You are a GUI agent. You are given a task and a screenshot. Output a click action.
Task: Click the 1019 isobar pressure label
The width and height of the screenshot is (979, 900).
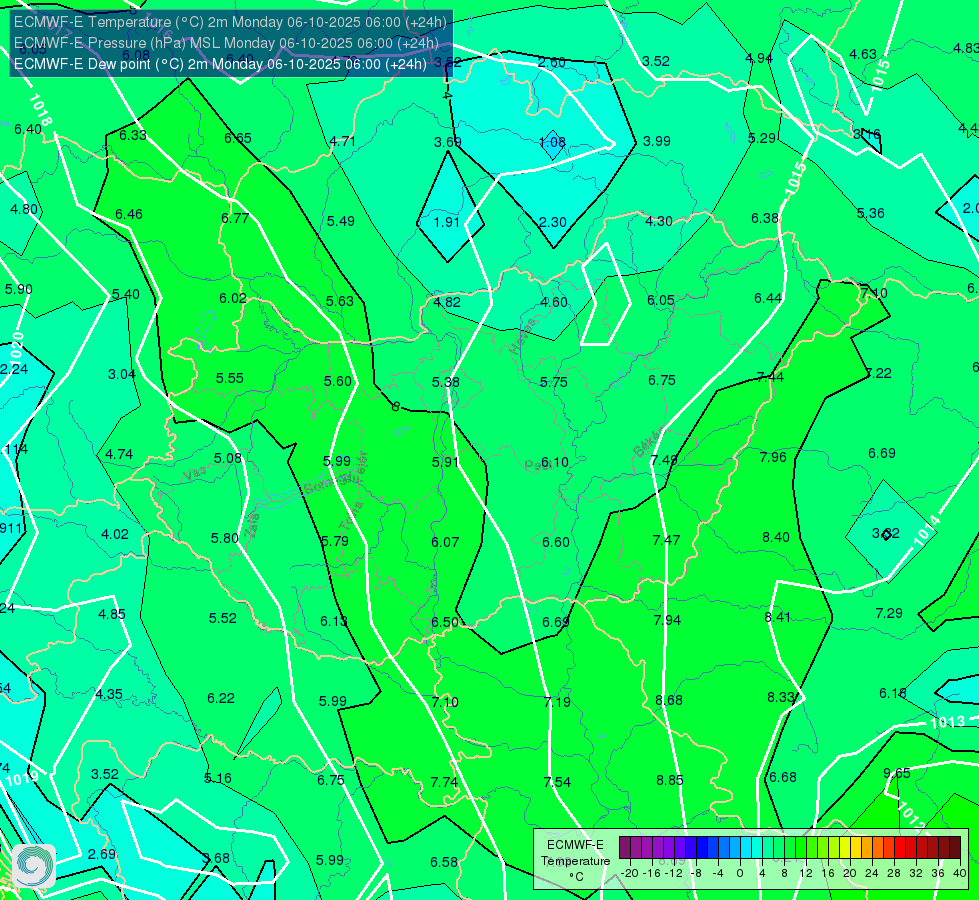pyautogui.click(x=22, y=778)
